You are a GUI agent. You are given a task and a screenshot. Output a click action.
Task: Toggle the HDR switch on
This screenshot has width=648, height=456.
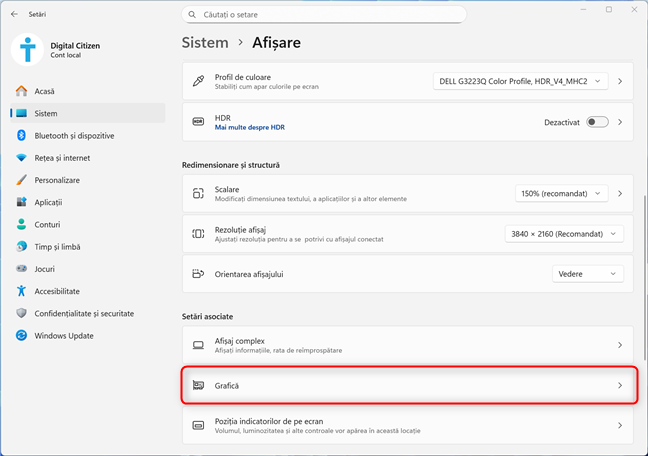[x=597, y=122]
